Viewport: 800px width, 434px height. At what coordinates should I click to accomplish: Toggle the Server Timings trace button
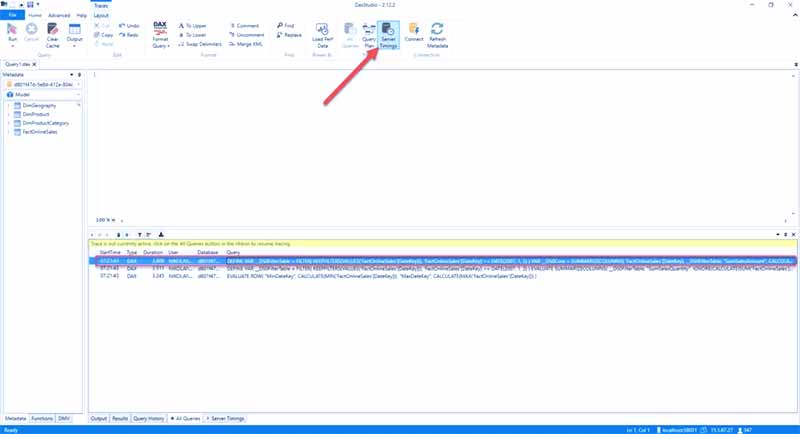tap(388, 35)
